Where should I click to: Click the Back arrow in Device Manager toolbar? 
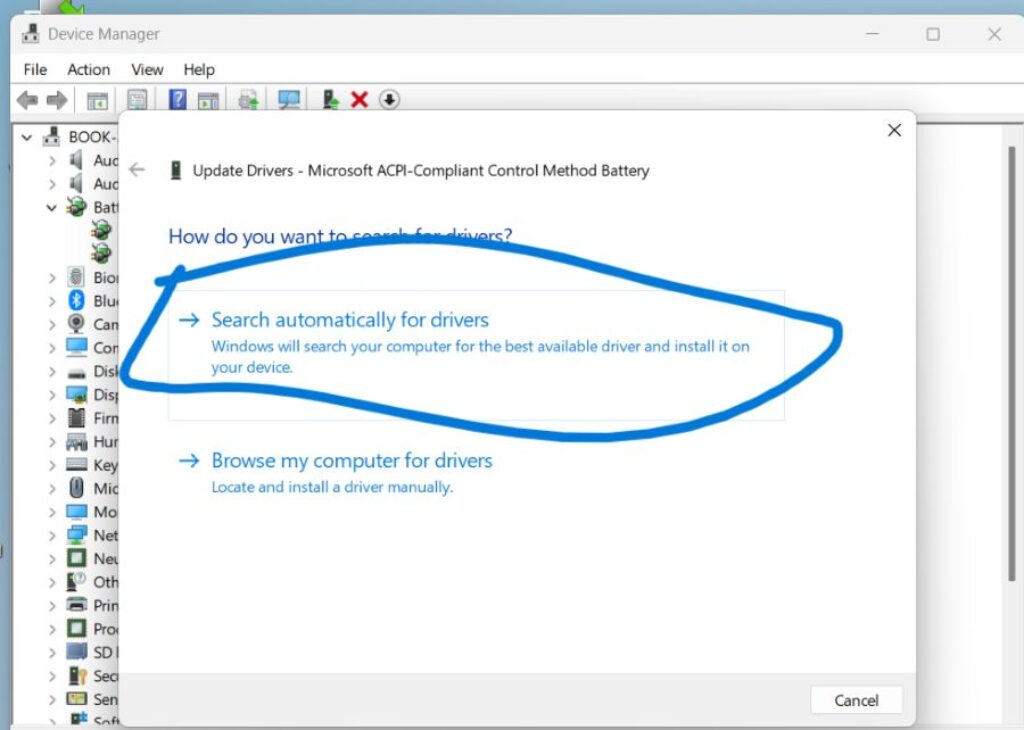(27, 100)
